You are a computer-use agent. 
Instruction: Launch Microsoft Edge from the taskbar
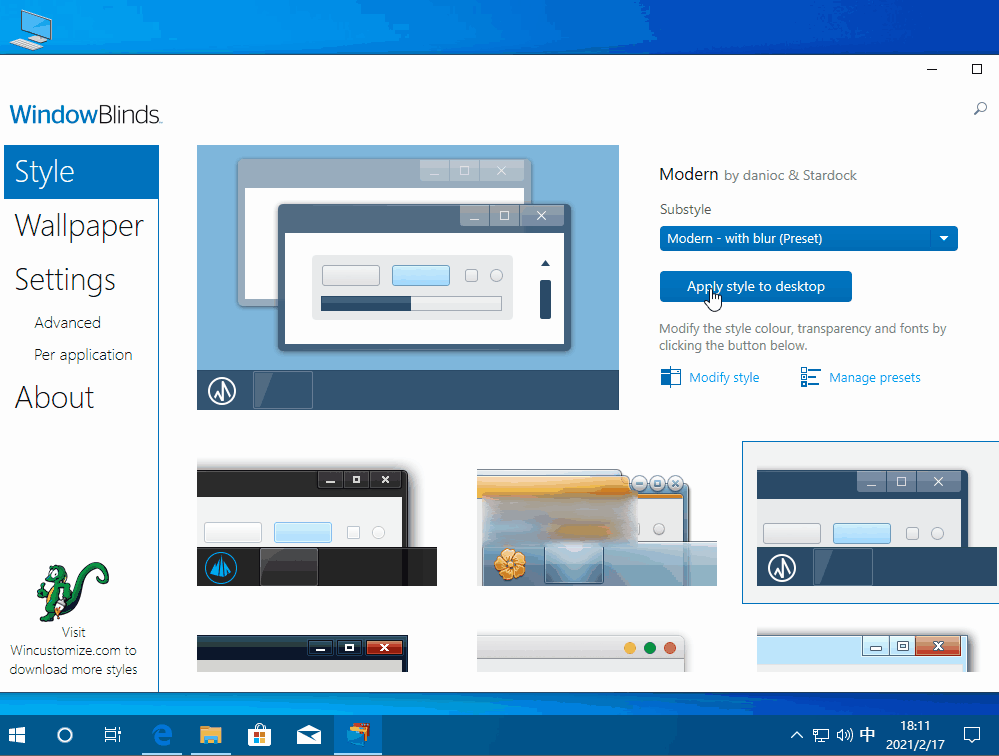[x=162, y=736]
